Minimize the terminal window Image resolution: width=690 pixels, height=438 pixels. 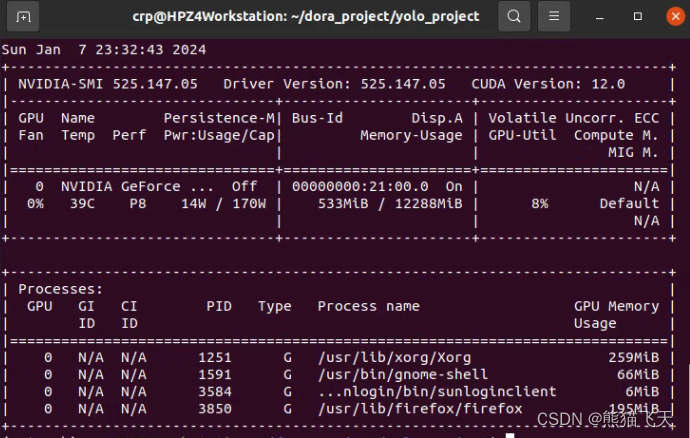tap(599, 17)
